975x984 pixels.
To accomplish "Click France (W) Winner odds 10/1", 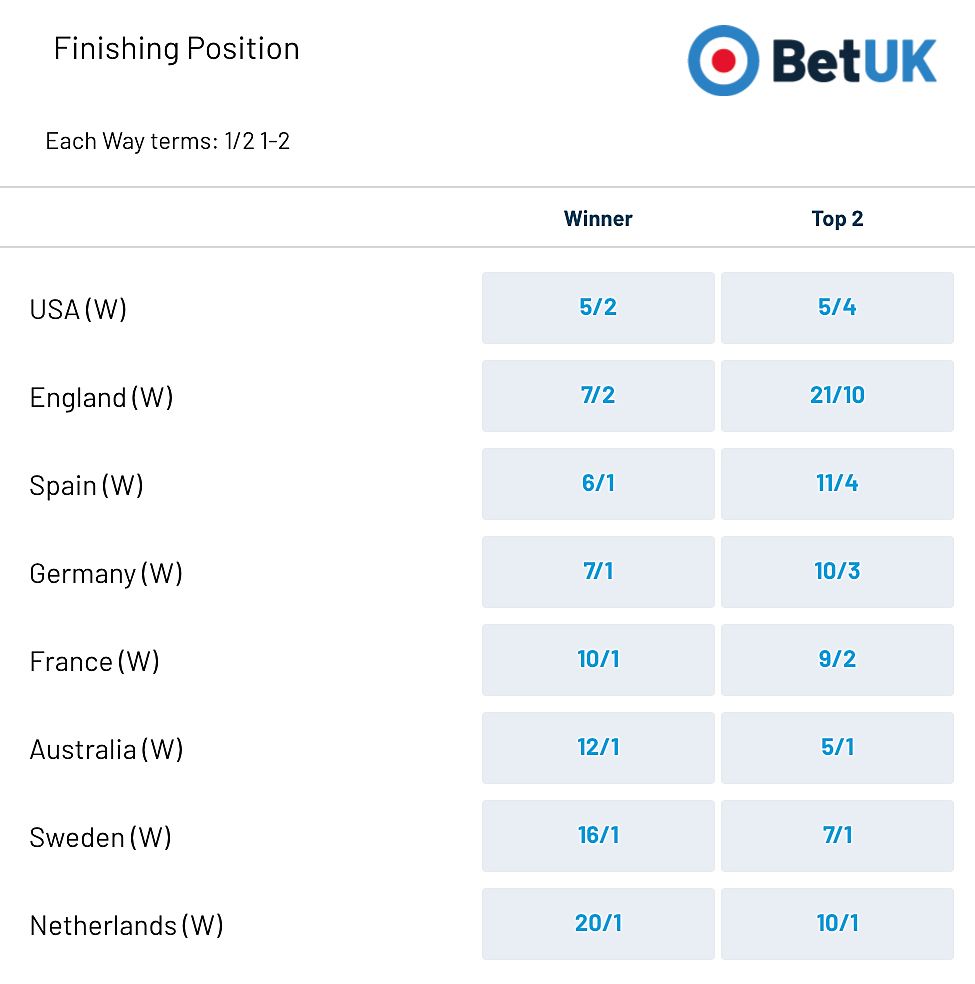I will pyautogui.click(x=598, y=660).
